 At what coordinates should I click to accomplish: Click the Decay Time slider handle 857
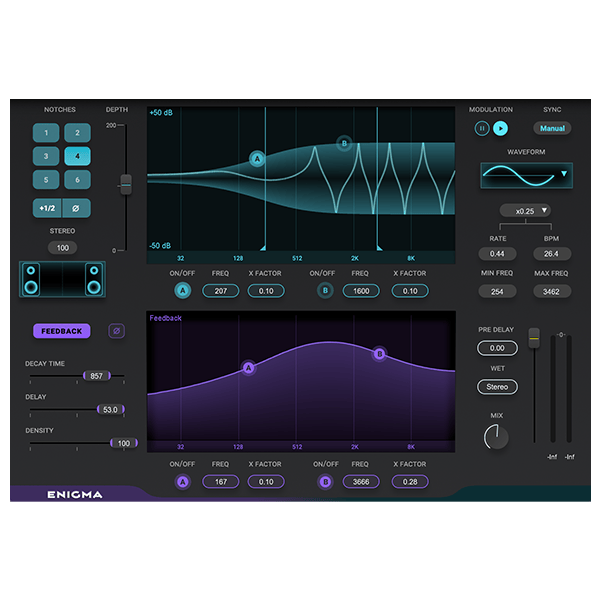point(97,376)
